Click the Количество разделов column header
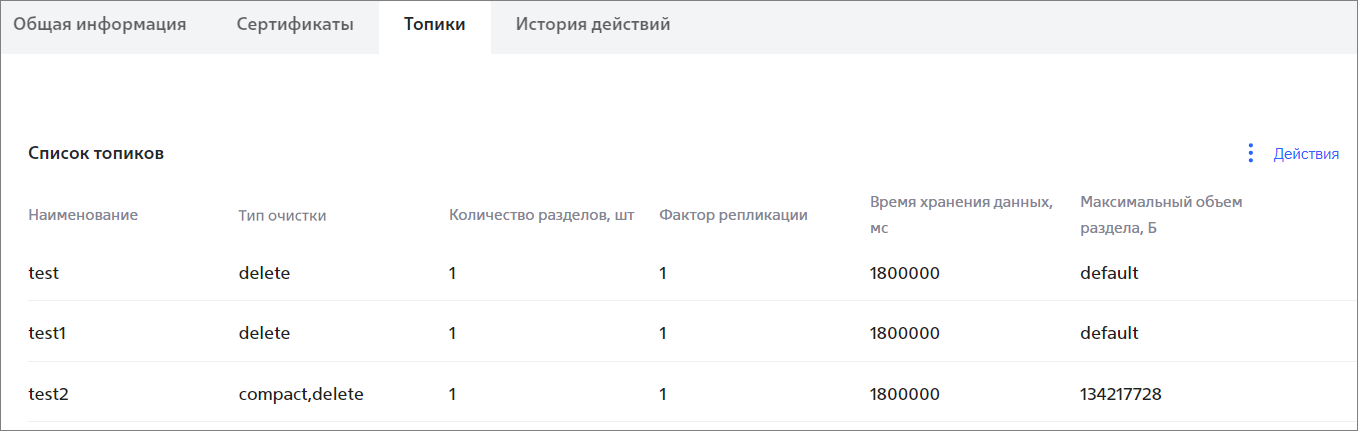The height and width of the screenshot is (431, 1358). [542, 215]
